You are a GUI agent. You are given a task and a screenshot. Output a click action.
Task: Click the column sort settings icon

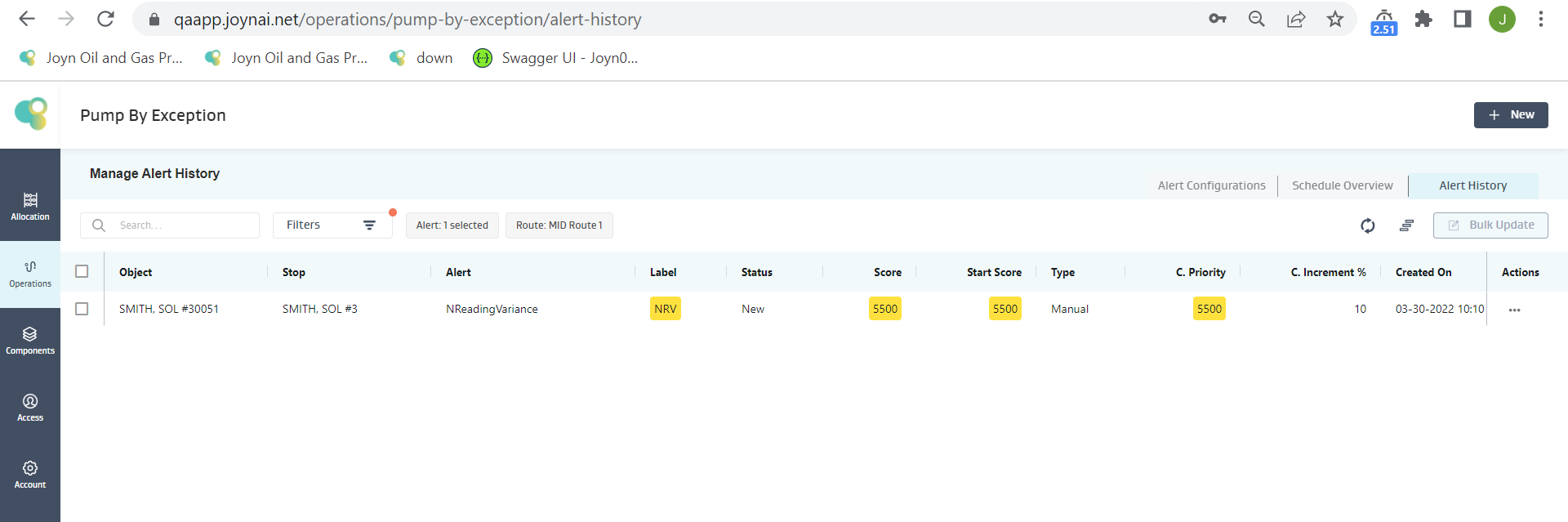pyautogui.click(x=1406, y=225)
